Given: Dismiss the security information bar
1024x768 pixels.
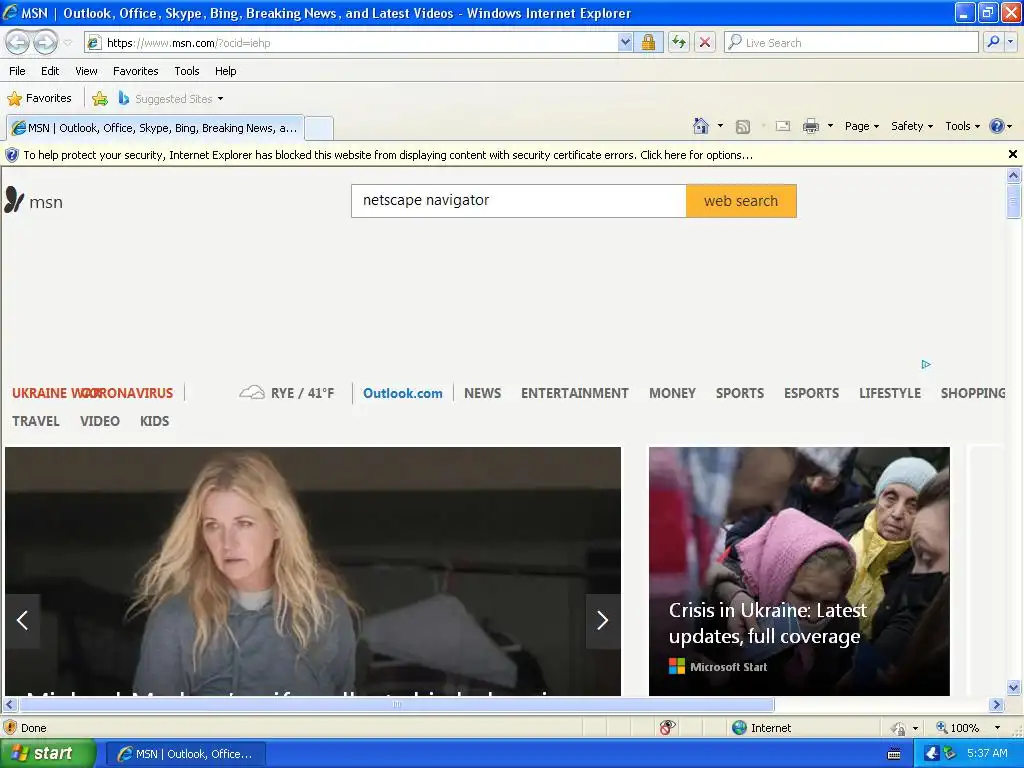Looking at the screenshot, I should click(x=1012, y=154).
